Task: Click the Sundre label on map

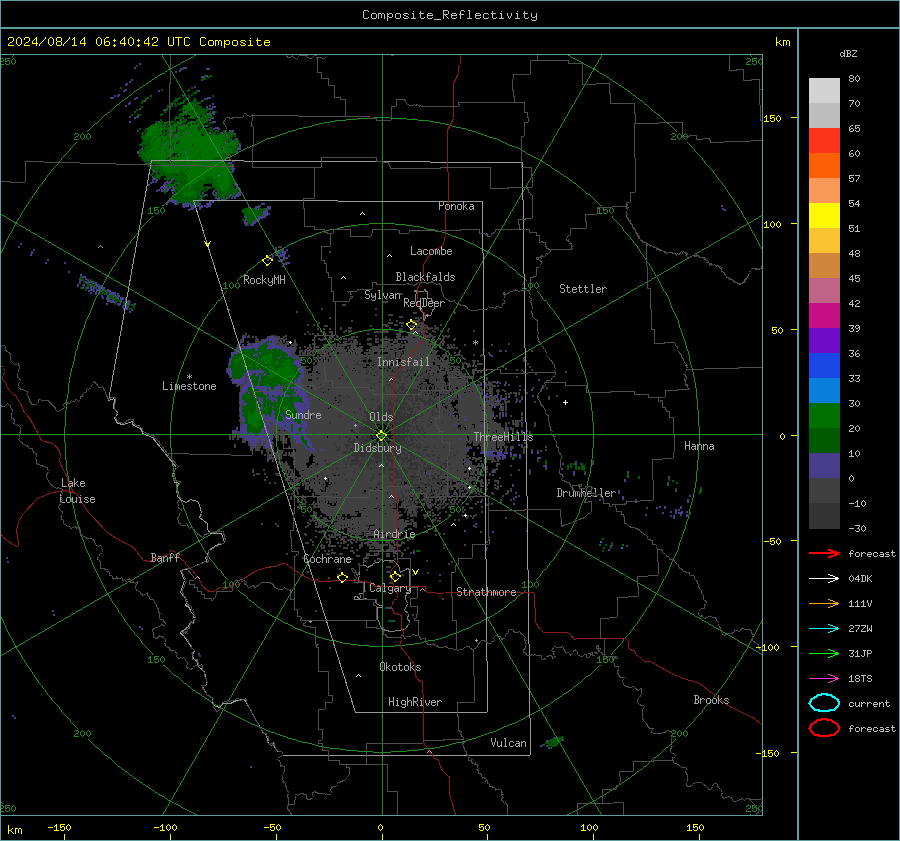Action: pos(303,414)
